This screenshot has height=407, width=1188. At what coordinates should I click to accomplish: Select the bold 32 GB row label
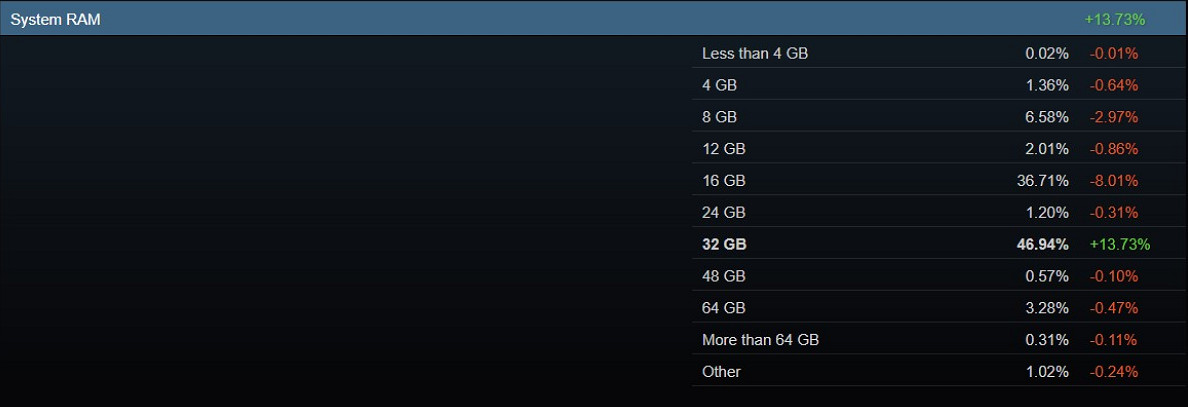(724, 244)
